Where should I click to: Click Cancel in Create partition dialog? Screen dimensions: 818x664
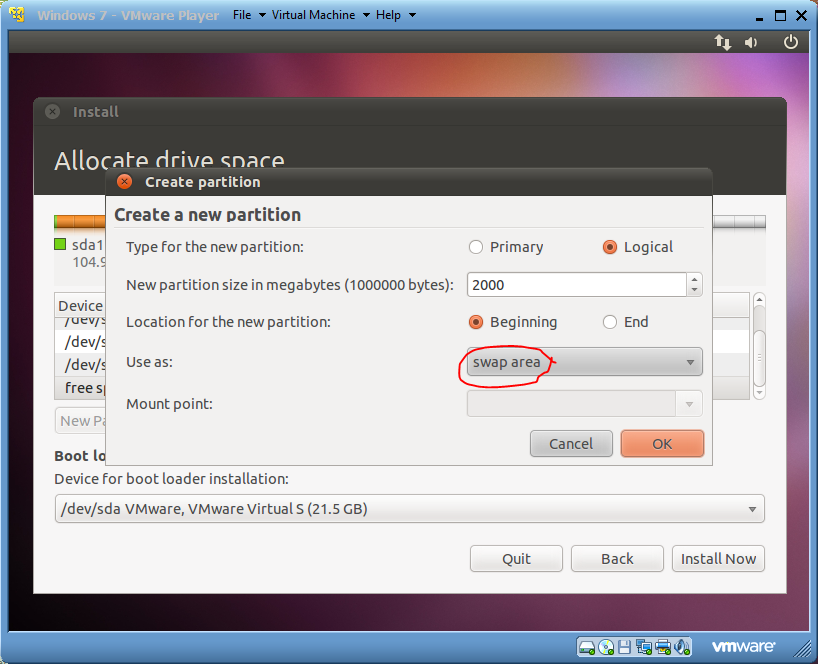[x=571, y=443]
